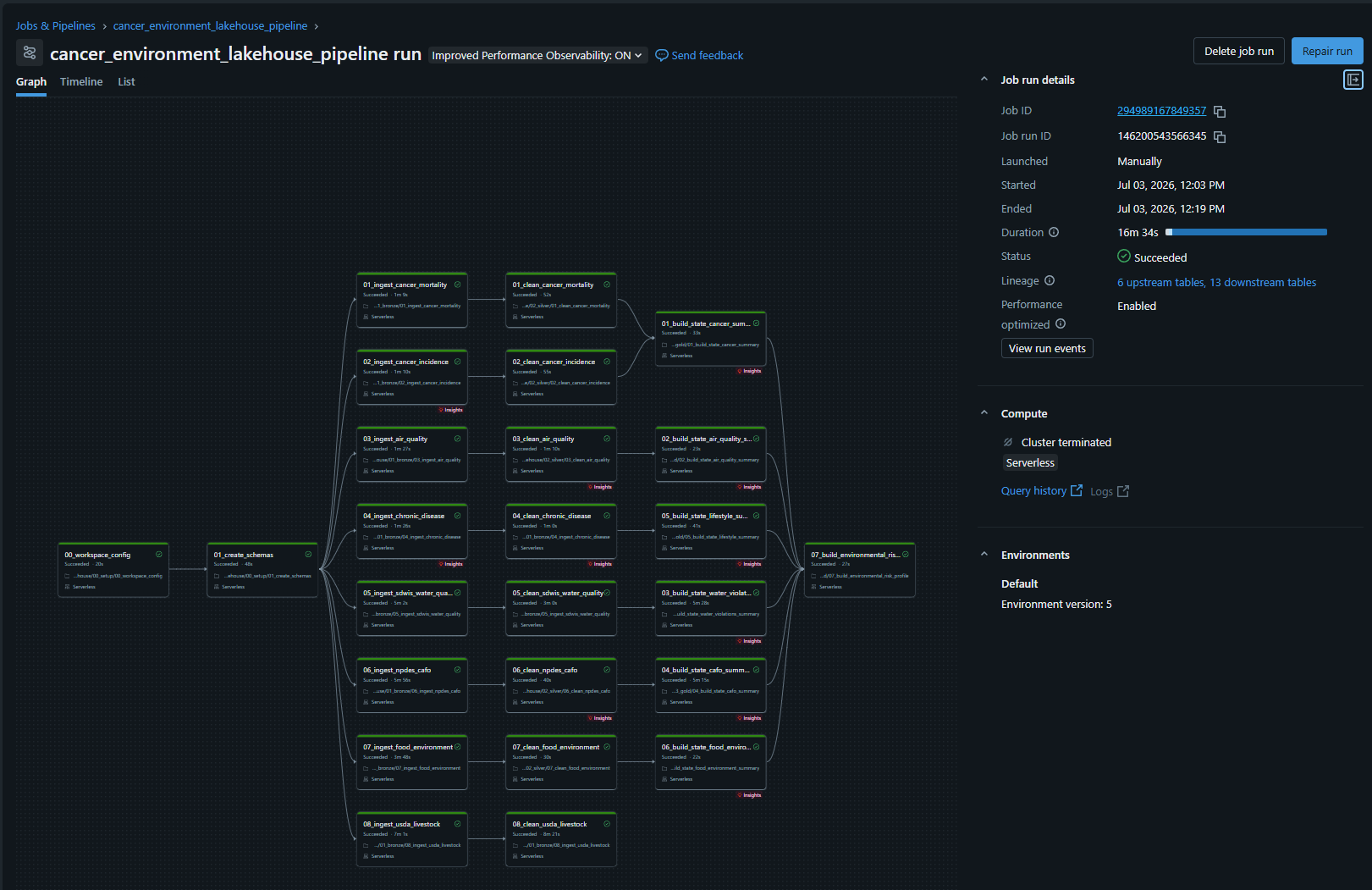
Task: Copy the Job run ID value
Action: 1220,137
